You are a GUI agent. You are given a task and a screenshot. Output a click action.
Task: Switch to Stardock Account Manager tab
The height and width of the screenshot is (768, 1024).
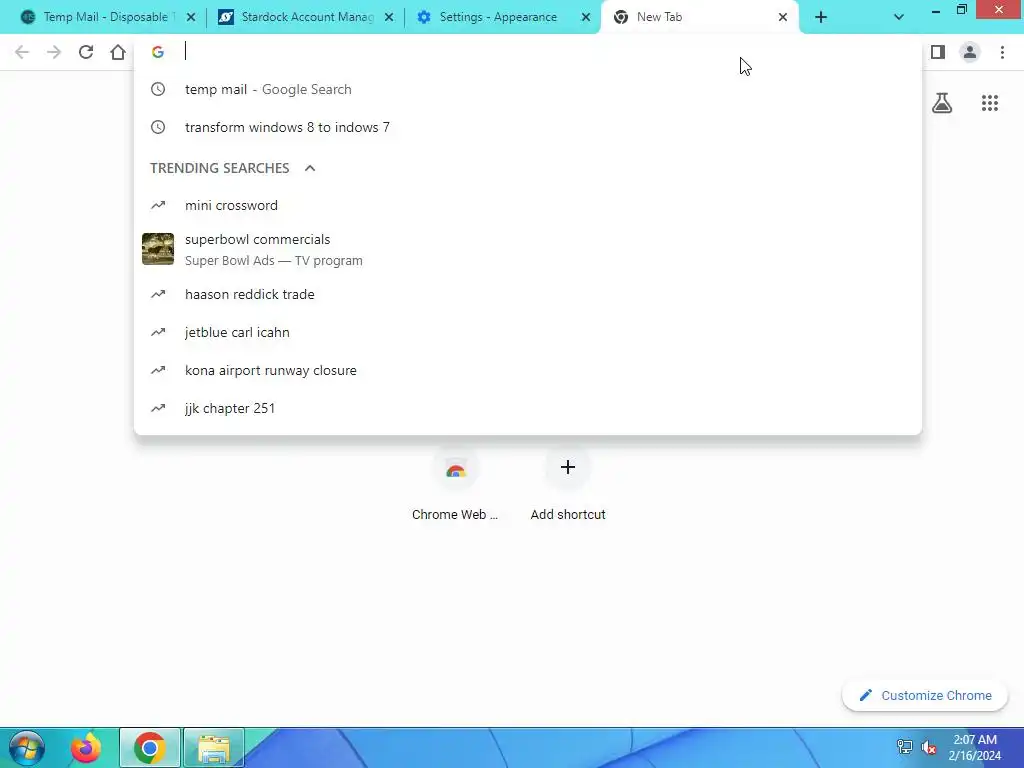point(304,17)
